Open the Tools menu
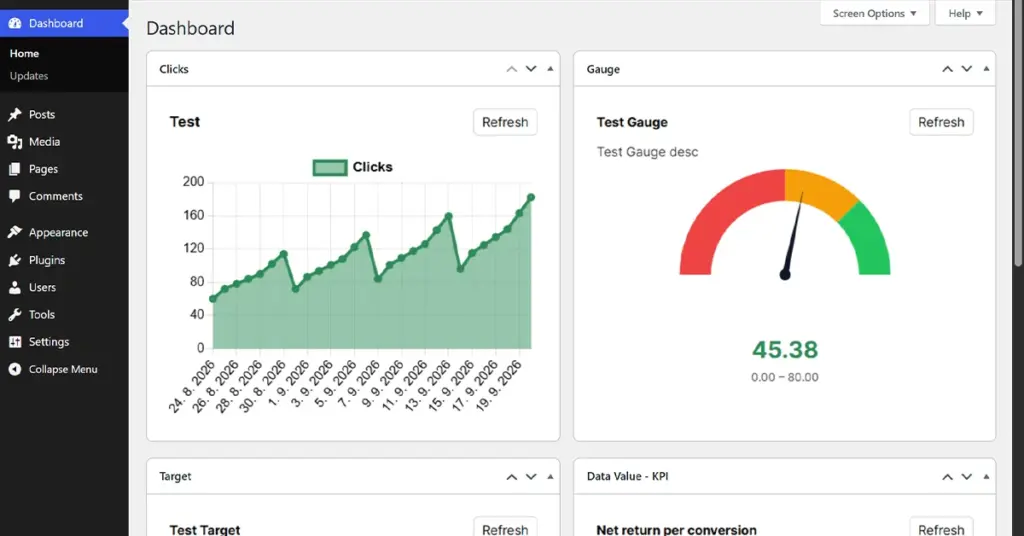Screen dimensions: 1024x536 [x=64, y=315]
